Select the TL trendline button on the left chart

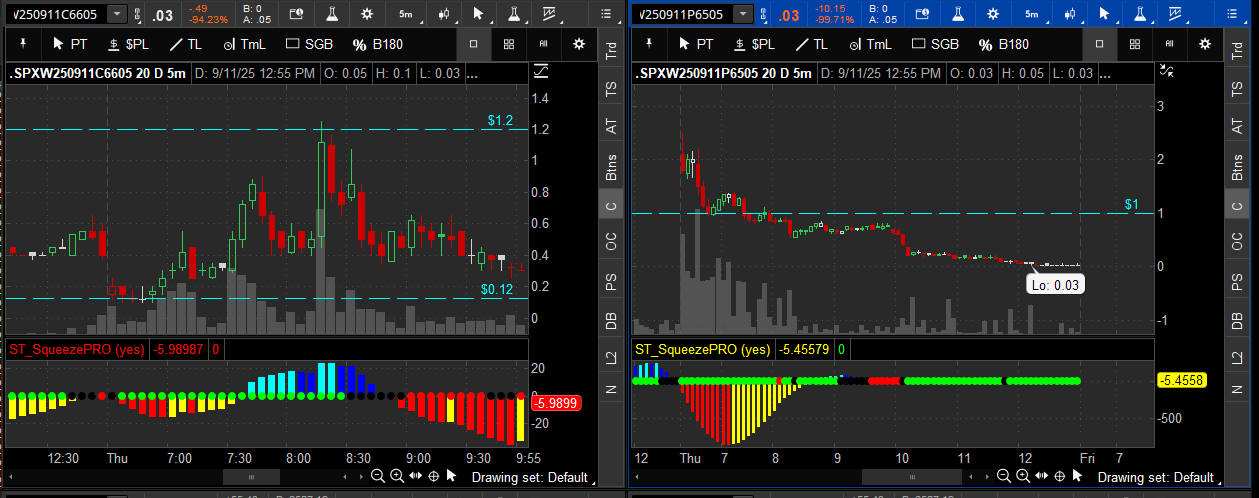pyautogui.click(x=185, y=44)
